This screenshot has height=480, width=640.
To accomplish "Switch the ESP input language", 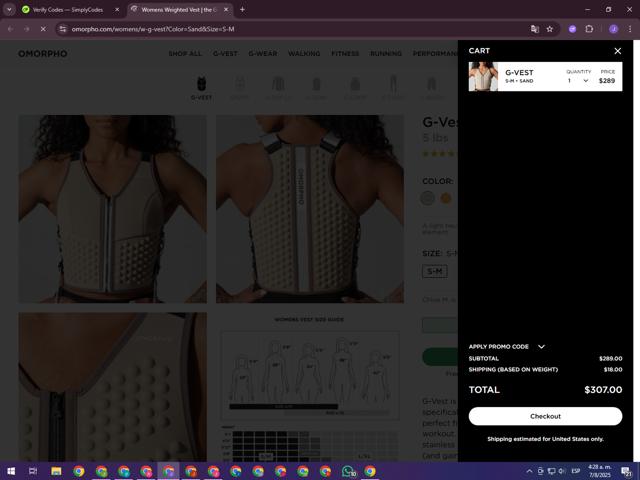I will (576, 471).
